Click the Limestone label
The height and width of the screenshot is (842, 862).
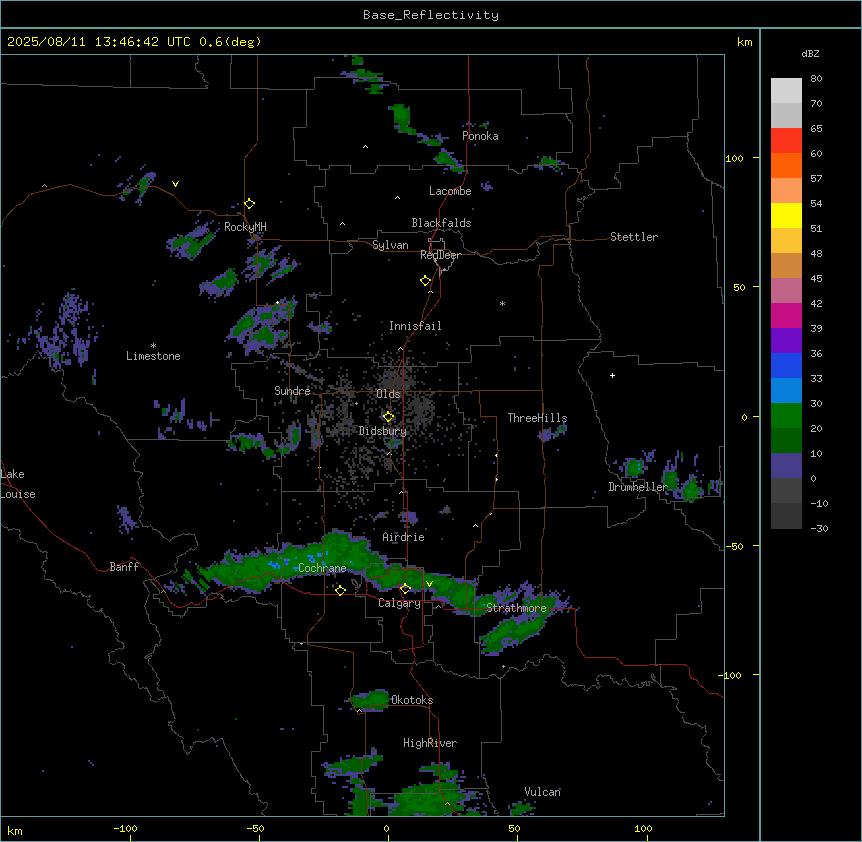[x=153, y=356]
